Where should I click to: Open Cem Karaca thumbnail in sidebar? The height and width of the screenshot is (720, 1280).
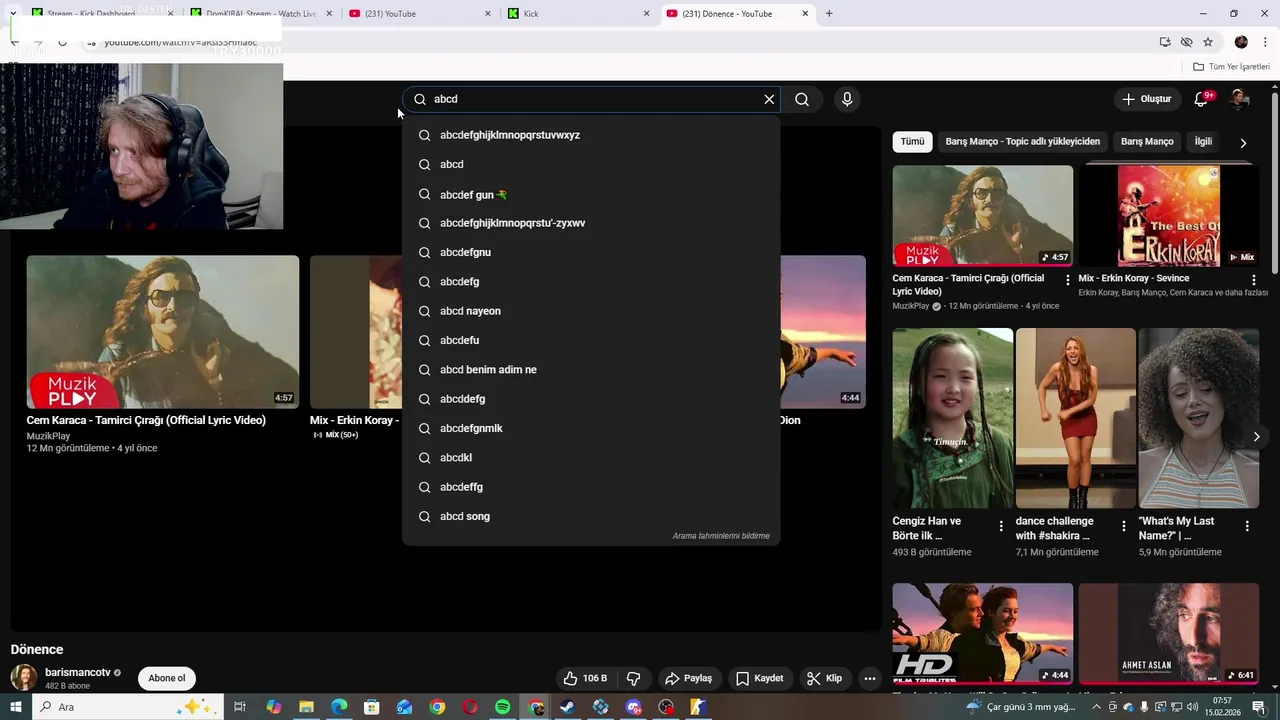pos(983,216)
